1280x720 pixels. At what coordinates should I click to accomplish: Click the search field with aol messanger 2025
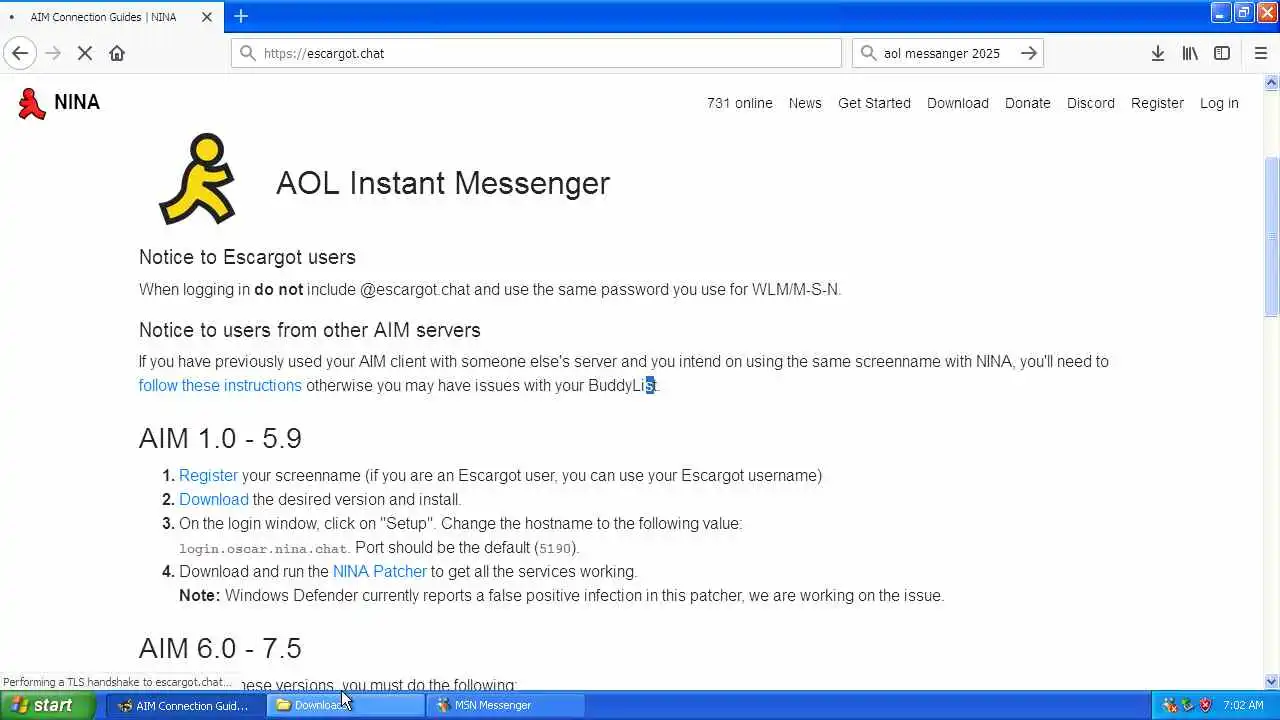[x=948, y=53]
